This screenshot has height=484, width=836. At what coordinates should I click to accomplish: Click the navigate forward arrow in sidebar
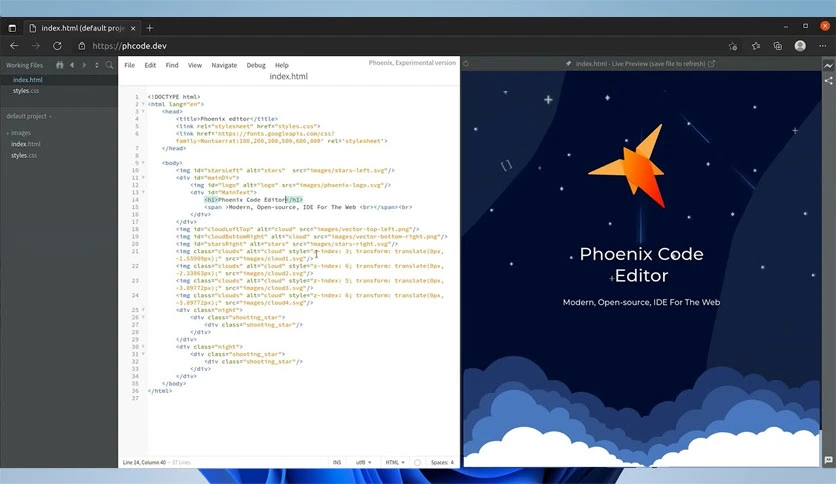84,65
